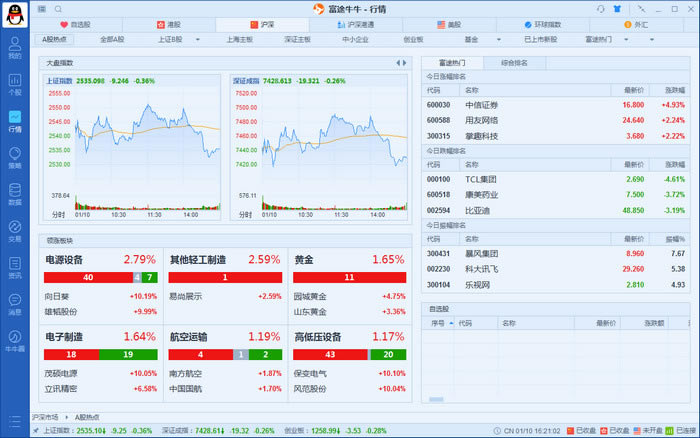Open the 消息 messages icon in sidebar
The height and width of the screenshot is (438, 700).
pos(15,304)
